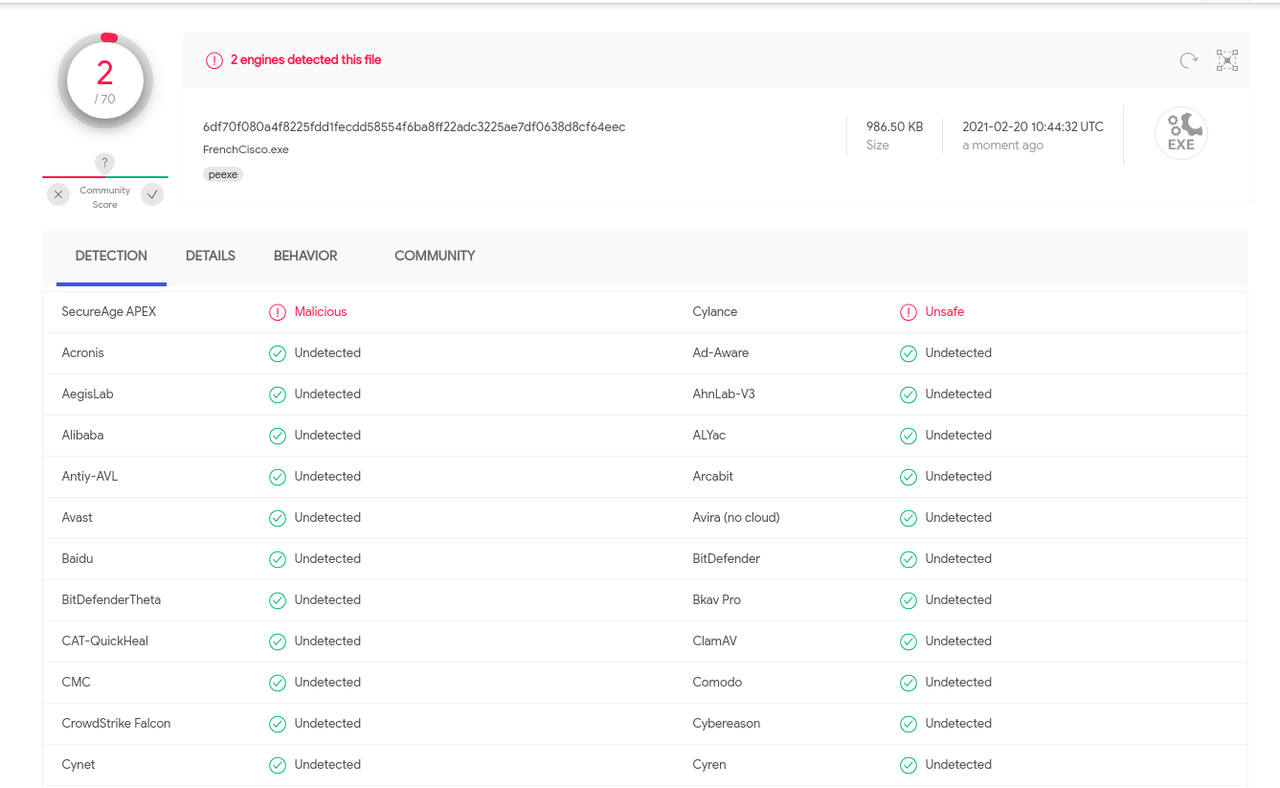
Task: Click the Unsafe result for Cylance
Action: pyautogui.click(x=945, y=312)
